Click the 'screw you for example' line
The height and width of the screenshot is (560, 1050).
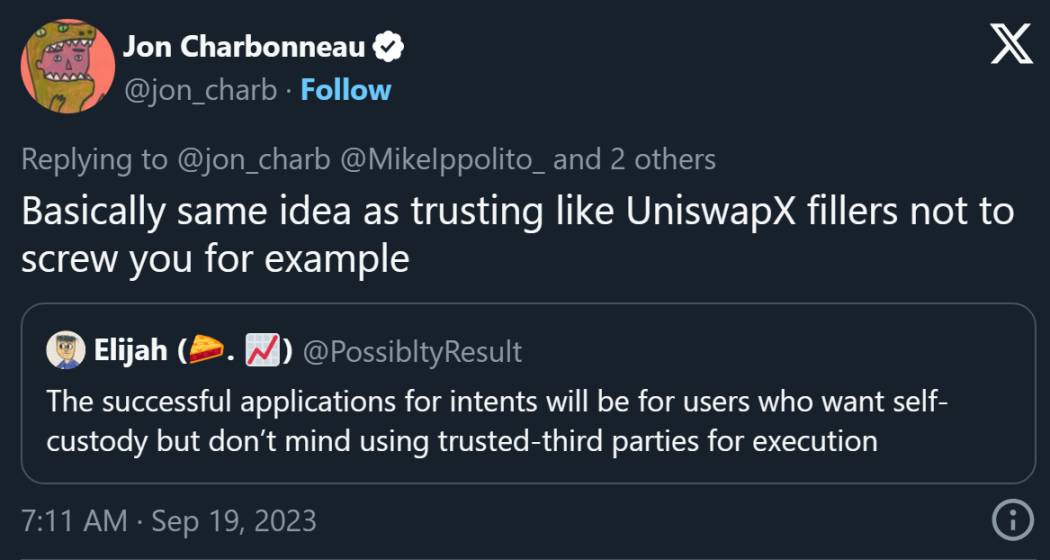point(215,259)
